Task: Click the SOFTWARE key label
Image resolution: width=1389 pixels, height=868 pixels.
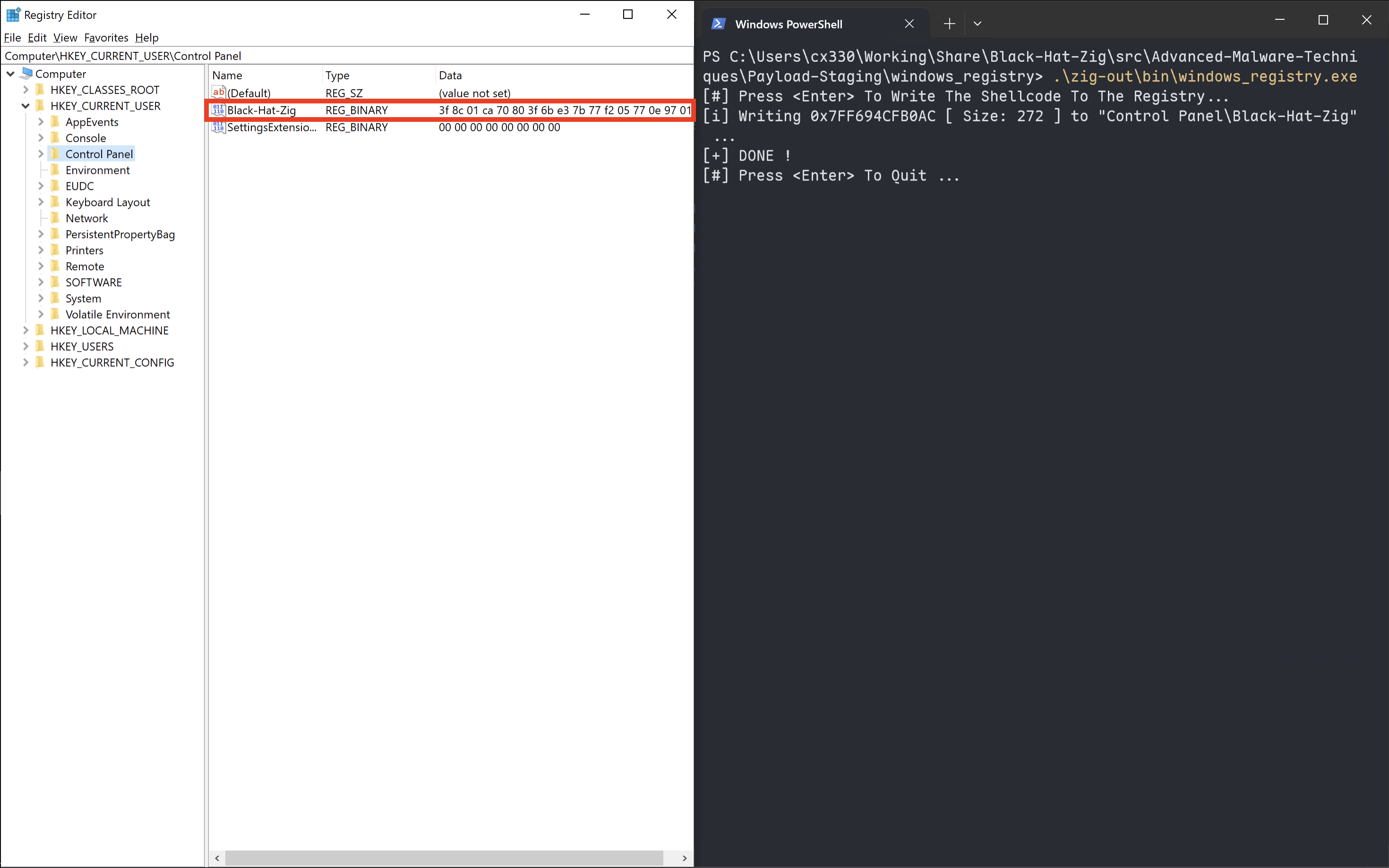Action: (94, 282)
